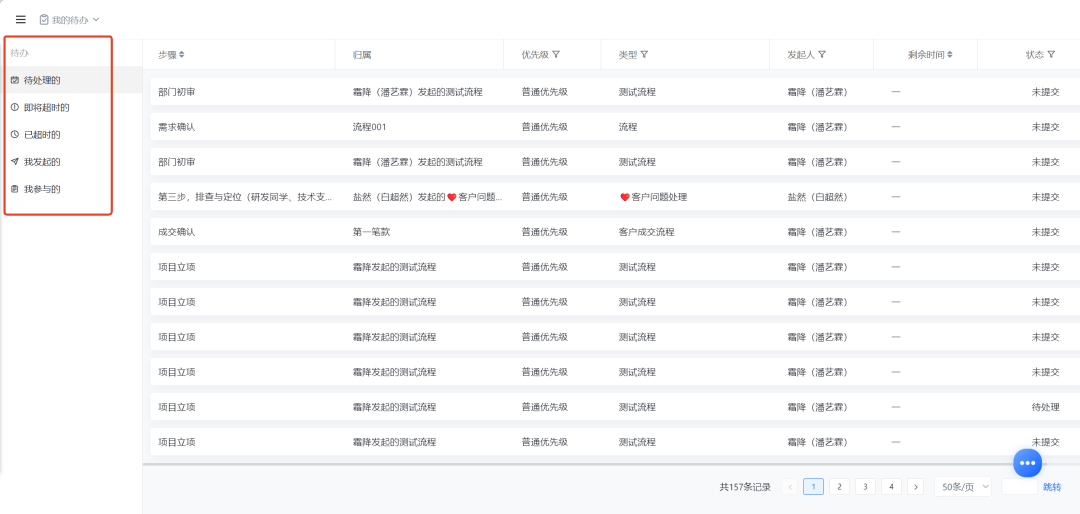Click the 待办 sidebar heading
The height and width of the screenshot is (514, 1080).
pyautogui.click(x=19, y=52)
